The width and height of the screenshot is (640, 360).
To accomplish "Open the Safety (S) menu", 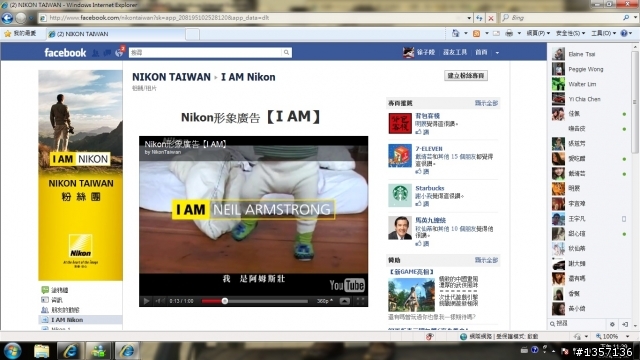I will (x=570, y=33).
